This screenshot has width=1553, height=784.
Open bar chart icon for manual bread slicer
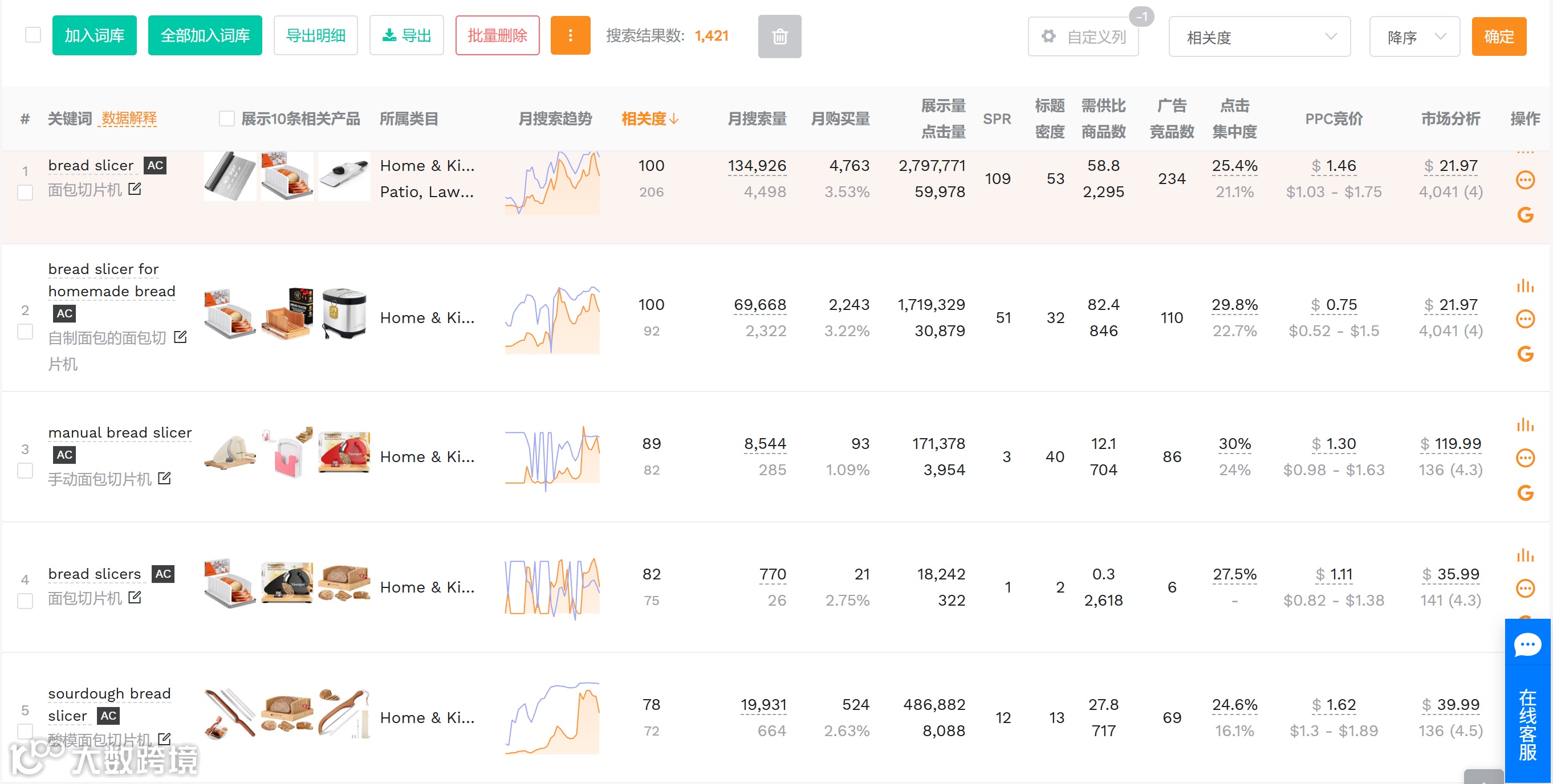(1524, 425)
